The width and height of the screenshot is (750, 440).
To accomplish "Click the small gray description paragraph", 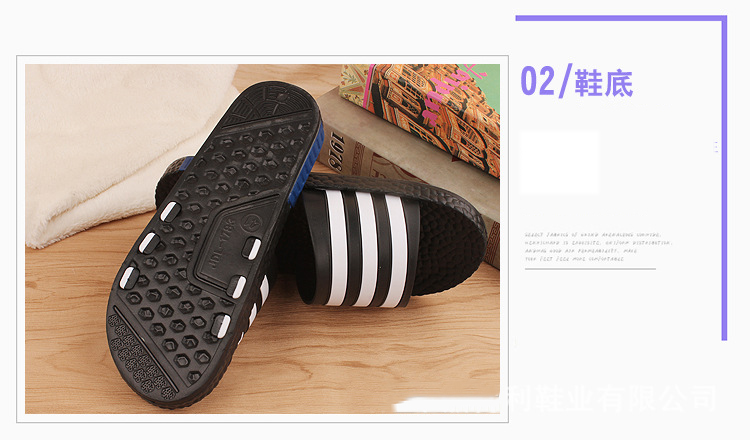I will point(597,247).
